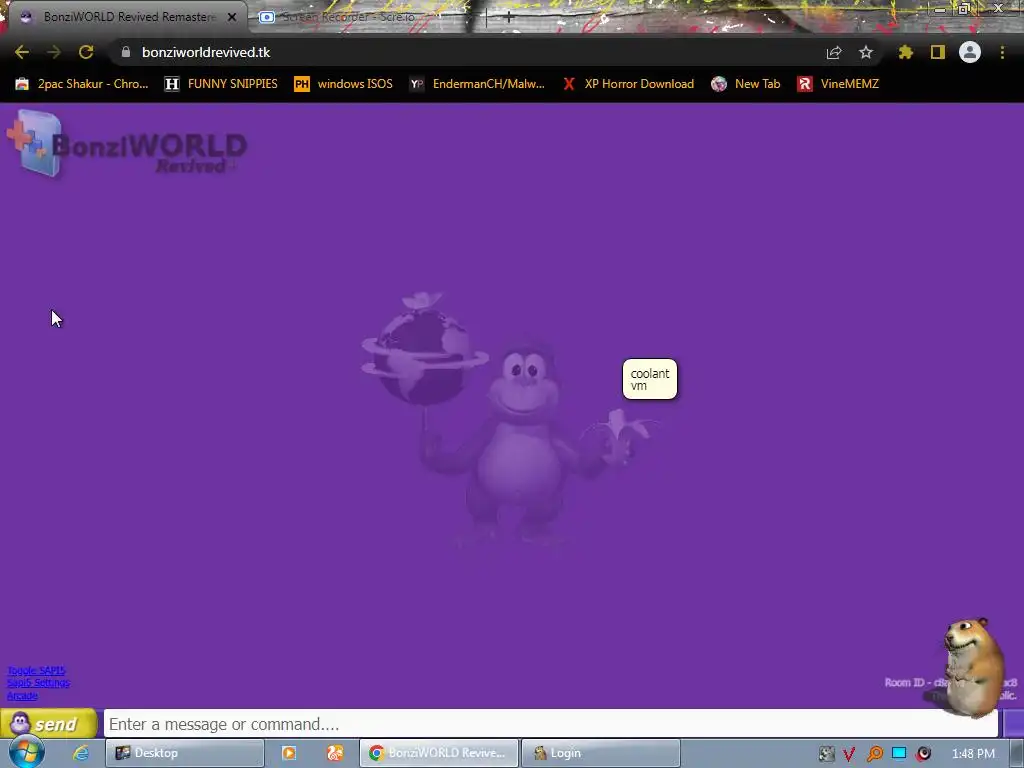Open the New Tab bookmark
1024x768 pixels.
pyautogui.click(x=746, y=84)
